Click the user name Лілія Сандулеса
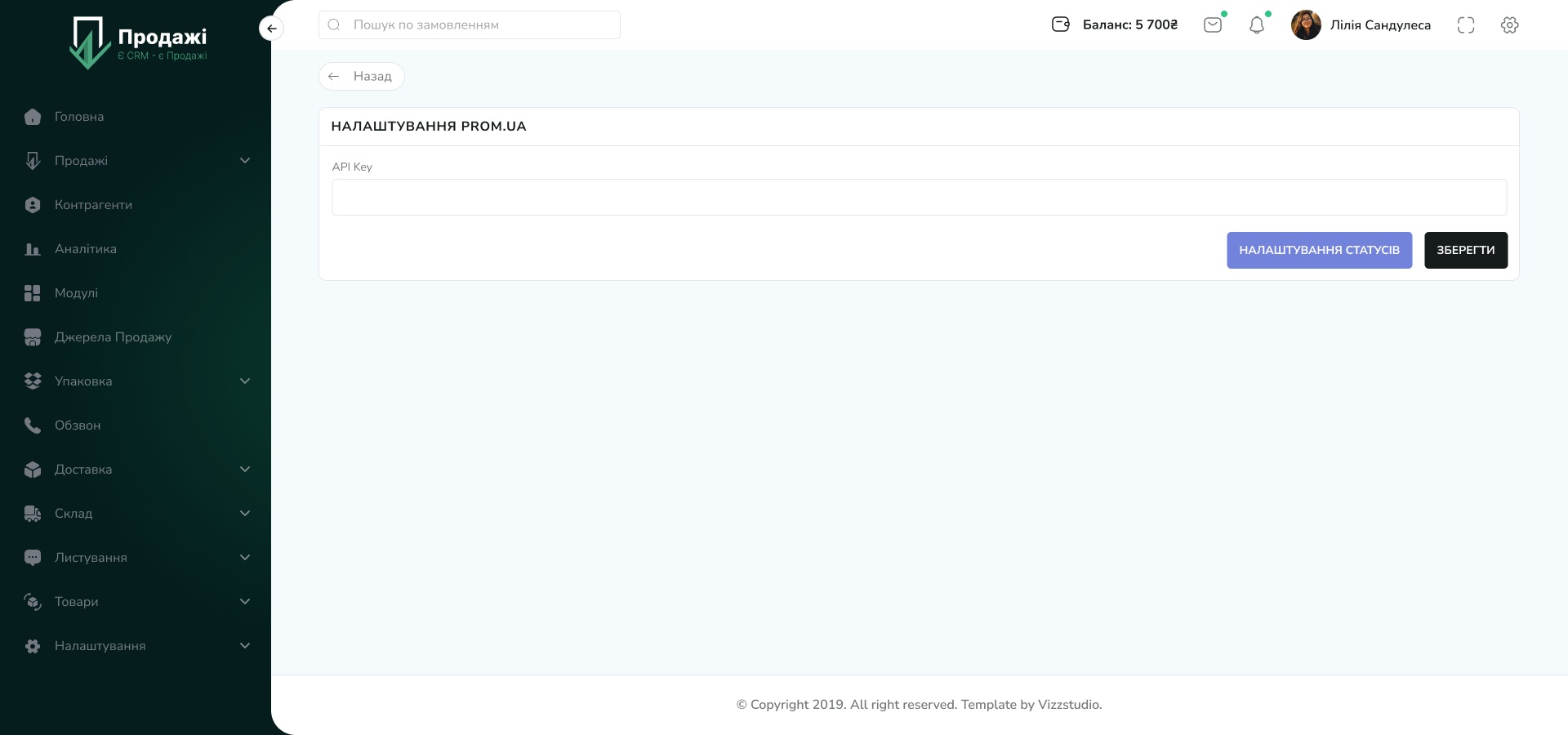The width and height of the screenshot is (1568, 735). click(1380, 25)
